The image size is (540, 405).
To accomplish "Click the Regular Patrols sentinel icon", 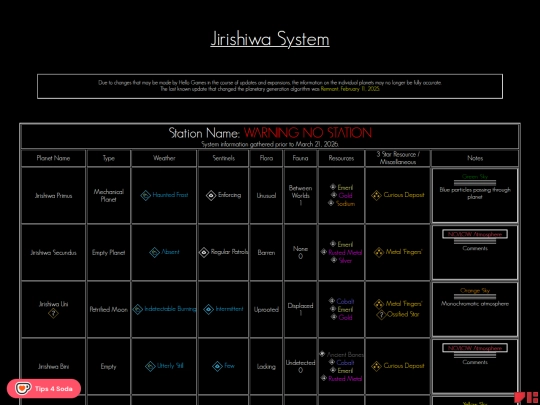I will [x=204, y=252].
